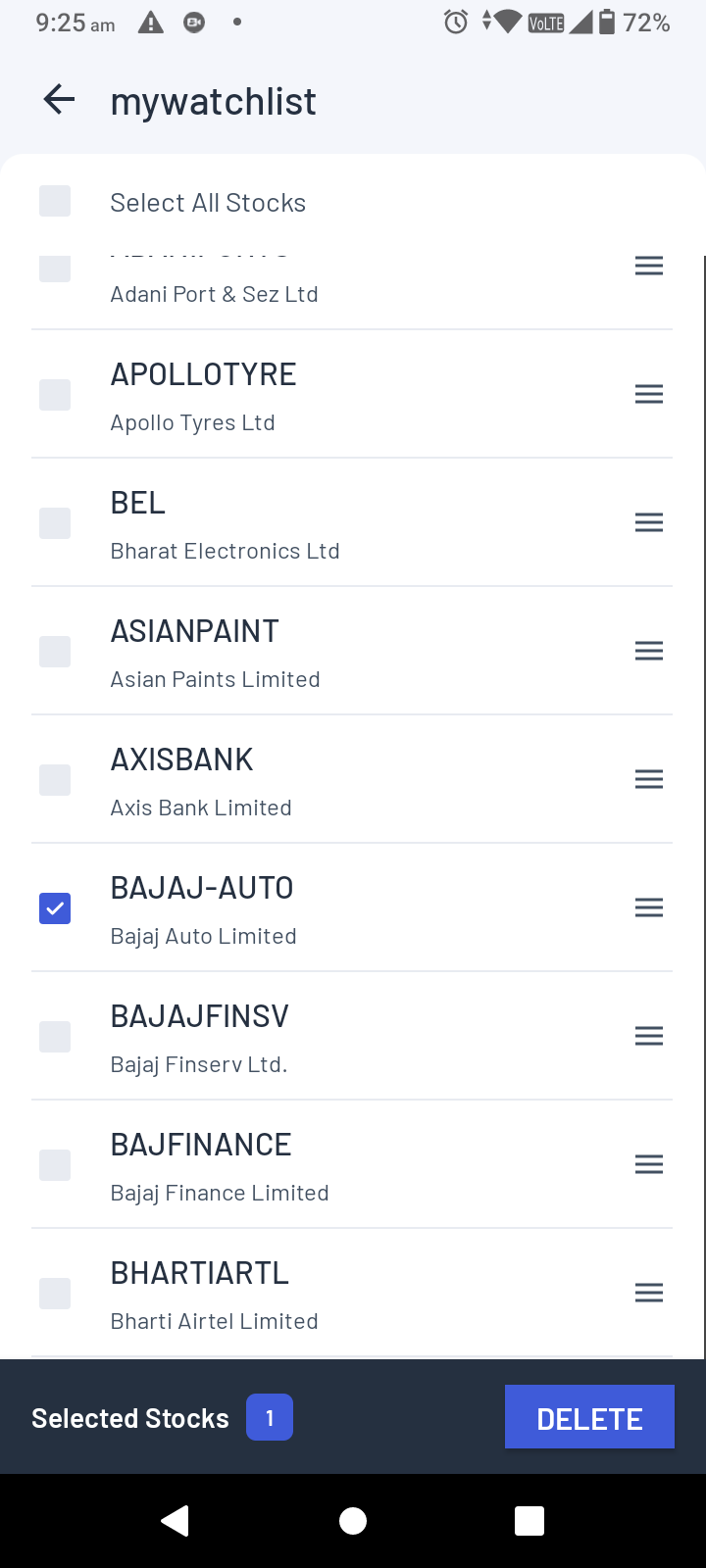Tap the back arrow next to mywatchlist
Image resolution: width=706 pixels, height=1568 pixels.
click(x=60, y=100)
